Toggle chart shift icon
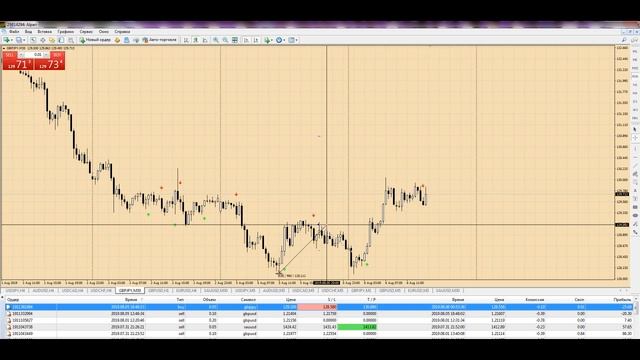The height and width of the screenshot is (360, 640). 256,40
